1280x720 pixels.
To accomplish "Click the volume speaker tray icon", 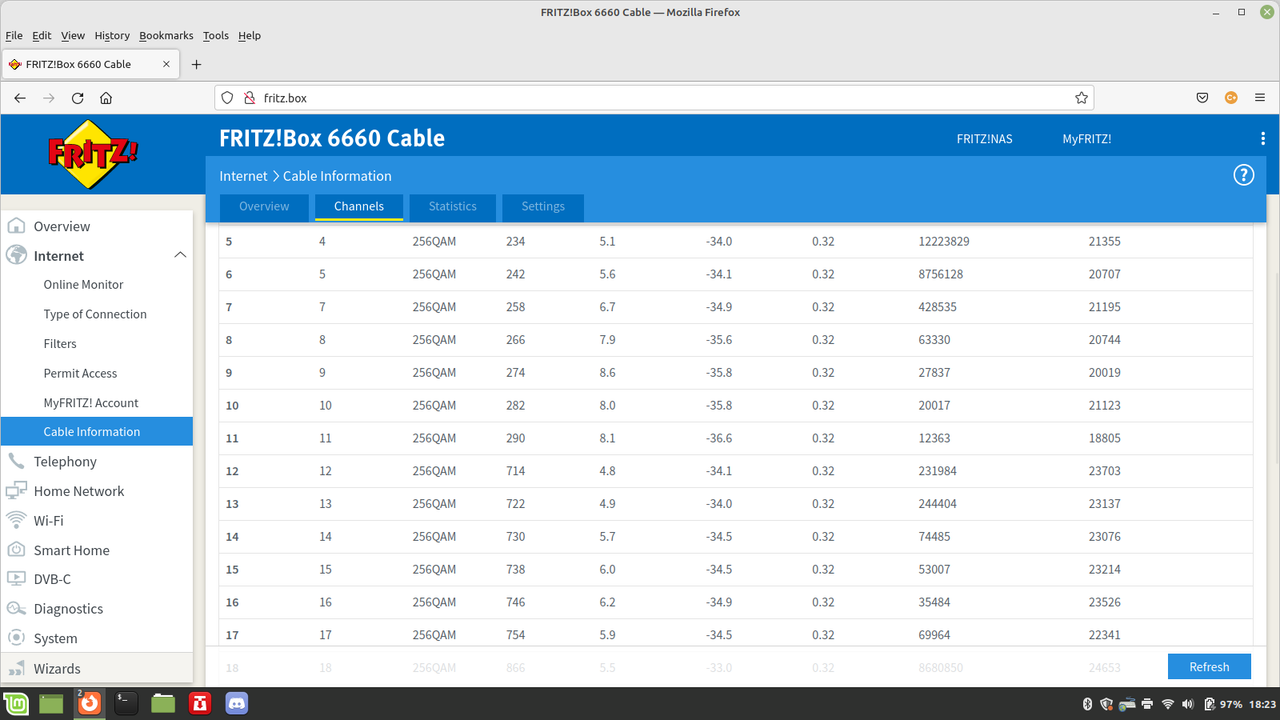I will coord(1187,704).
